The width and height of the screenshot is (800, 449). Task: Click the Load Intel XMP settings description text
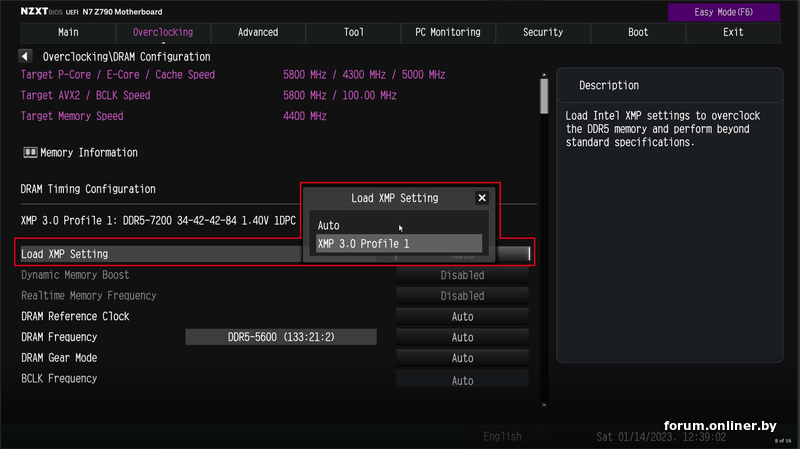point(663,129)
